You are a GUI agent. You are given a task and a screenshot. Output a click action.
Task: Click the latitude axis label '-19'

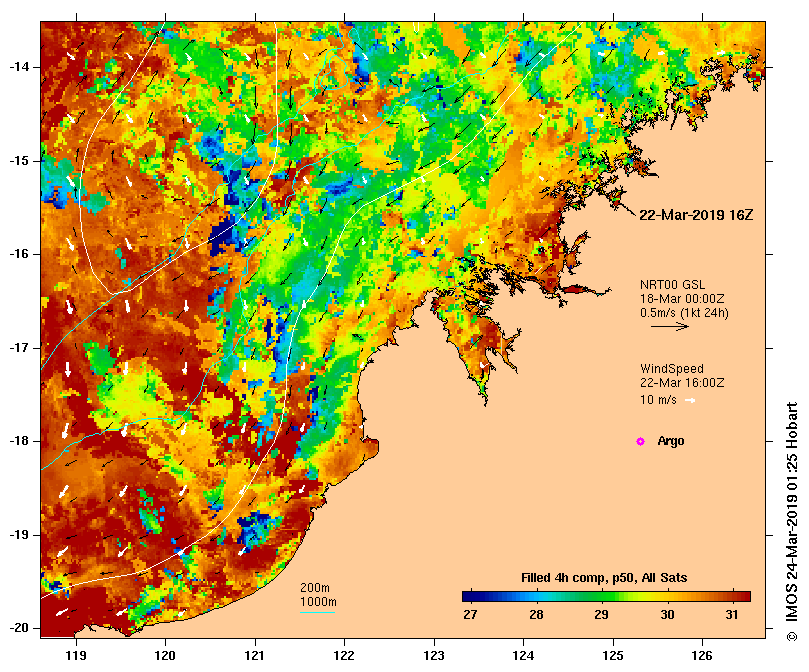point(20,535)
